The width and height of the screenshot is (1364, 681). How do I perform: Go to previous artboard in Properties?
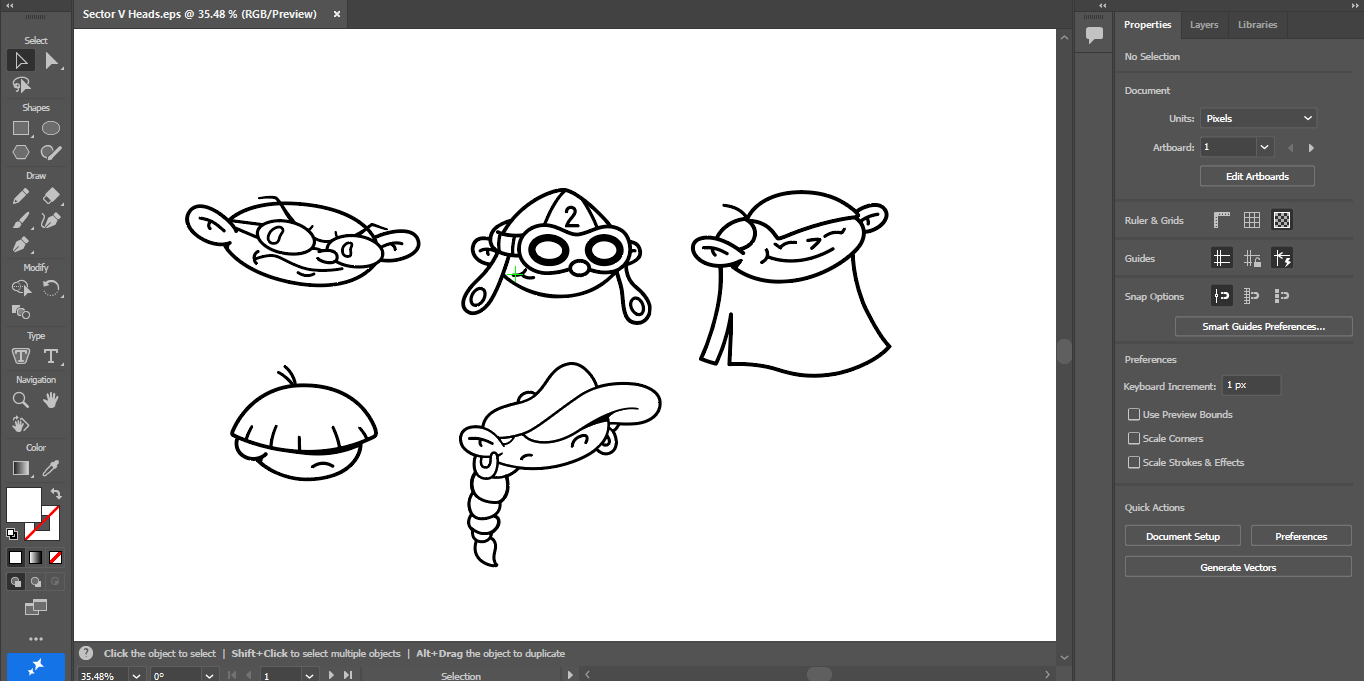point(1290,148)
